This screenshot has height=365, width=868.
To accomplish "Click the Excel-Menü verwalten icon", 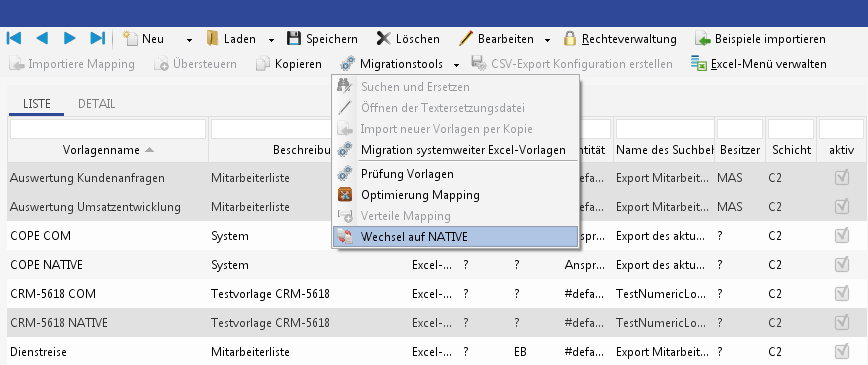I will click(699, 63).
